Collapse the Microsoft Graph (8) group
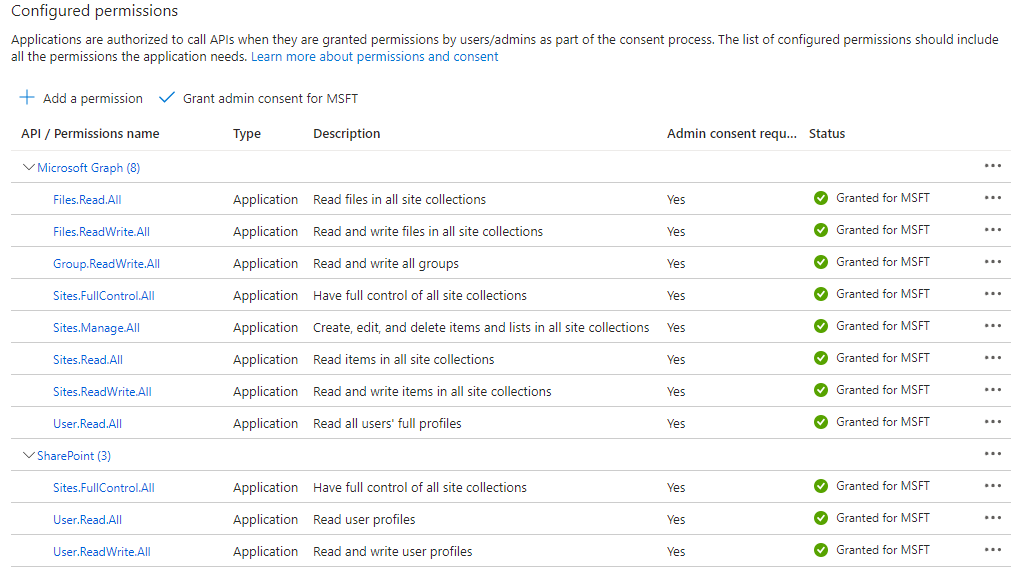Viewport: 1020px width, 585px height. click(29, 167)
